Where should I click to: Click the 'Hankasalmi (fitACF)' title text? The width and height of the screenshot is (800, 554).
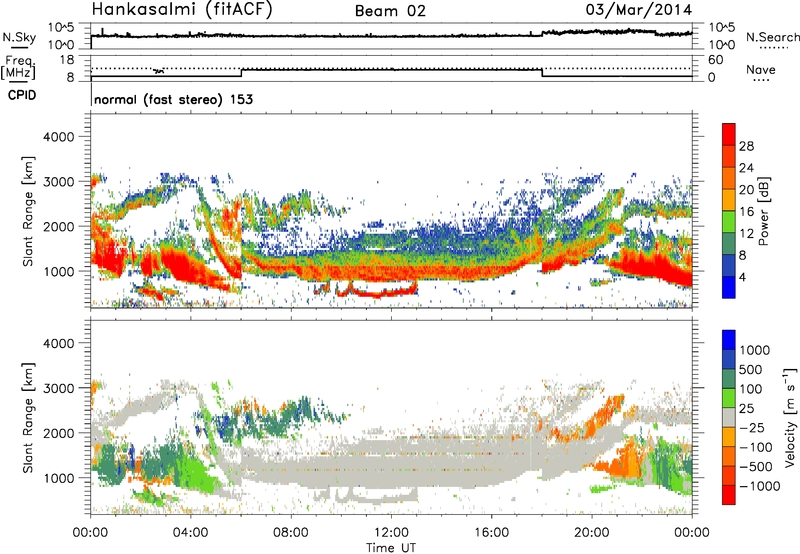click(x=182, y=9)
